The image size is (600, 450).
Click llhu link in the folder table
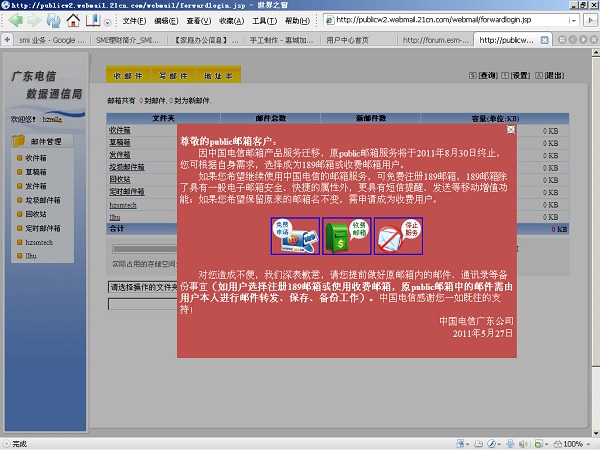coord(115,217)
